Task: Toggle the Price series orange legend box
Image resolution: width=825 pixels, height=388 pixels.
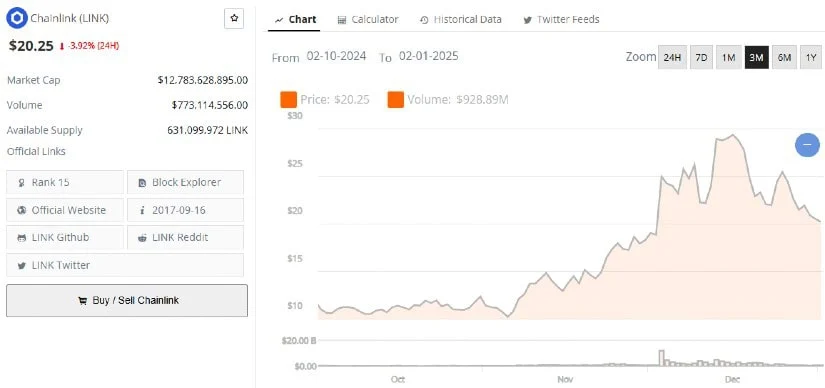Action: tap(289, 100)
